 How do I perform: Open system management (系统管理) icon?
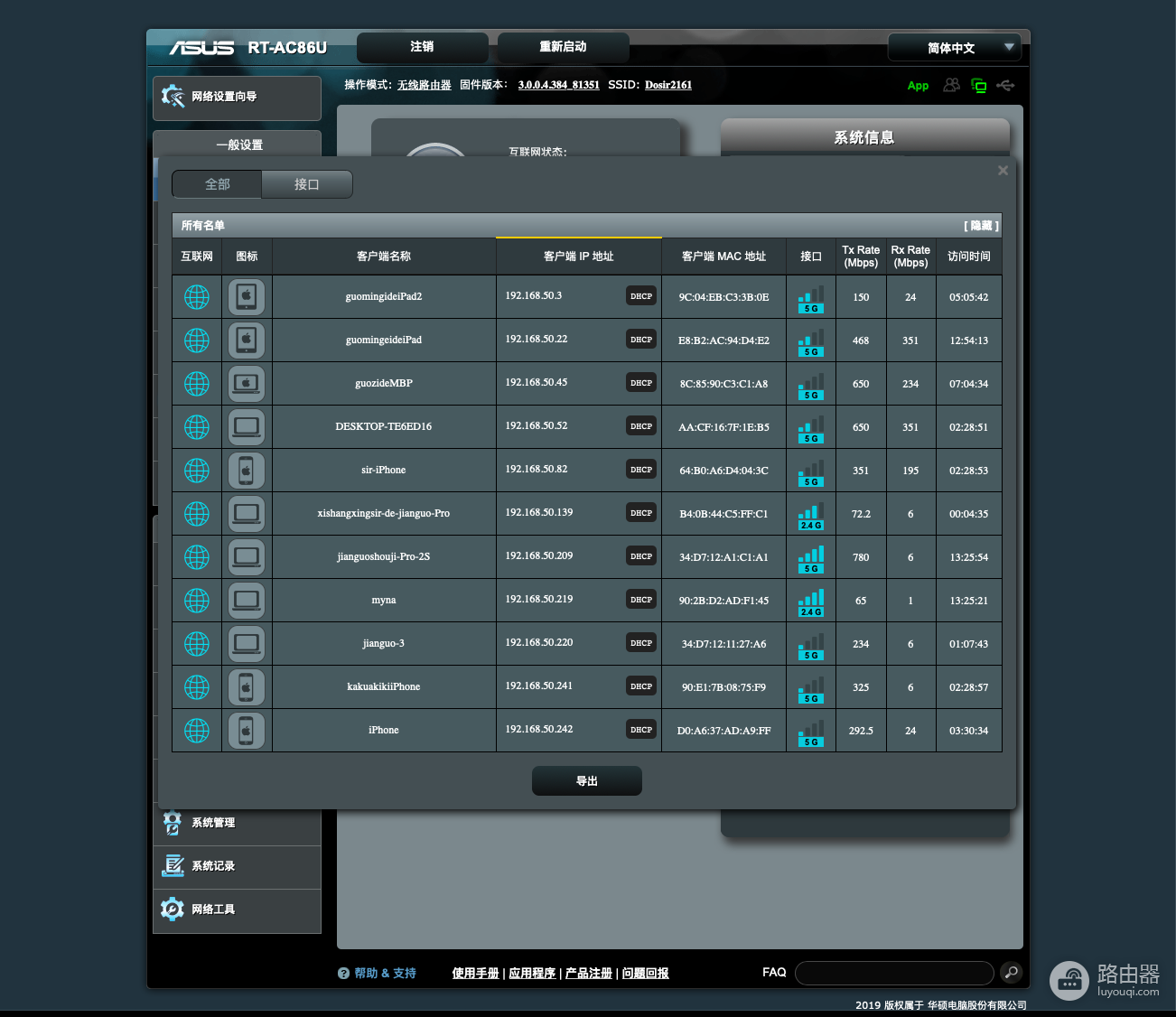tap(173, 823)
